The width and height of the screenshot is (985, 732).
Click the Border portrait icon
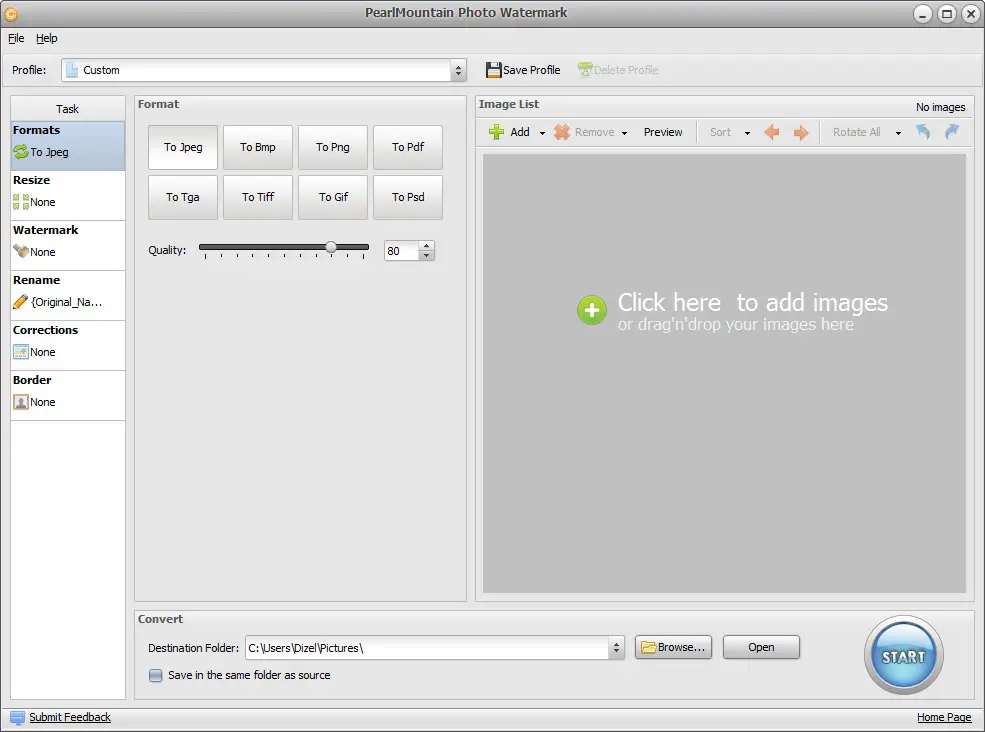point(21,402)
